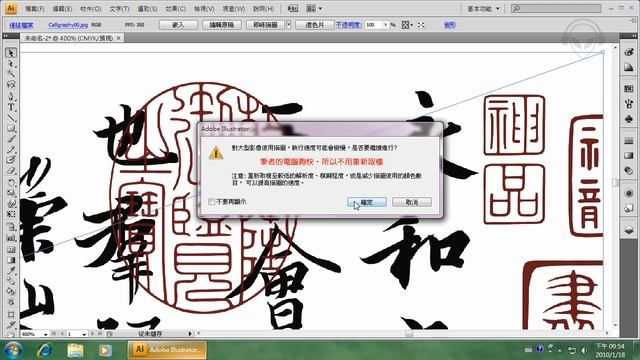Open the 物件(O) menu
This screenshot has height=360, width=640.
point(91,9)
